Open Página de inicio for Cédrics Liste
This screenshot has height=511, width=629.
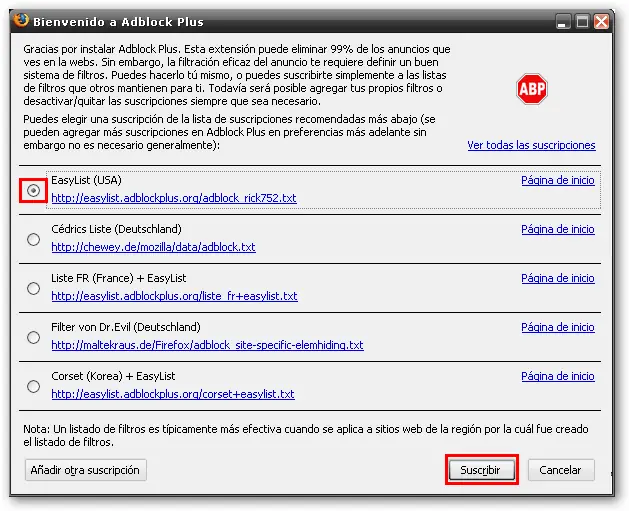pyautogui.click(x=558, y=229)
